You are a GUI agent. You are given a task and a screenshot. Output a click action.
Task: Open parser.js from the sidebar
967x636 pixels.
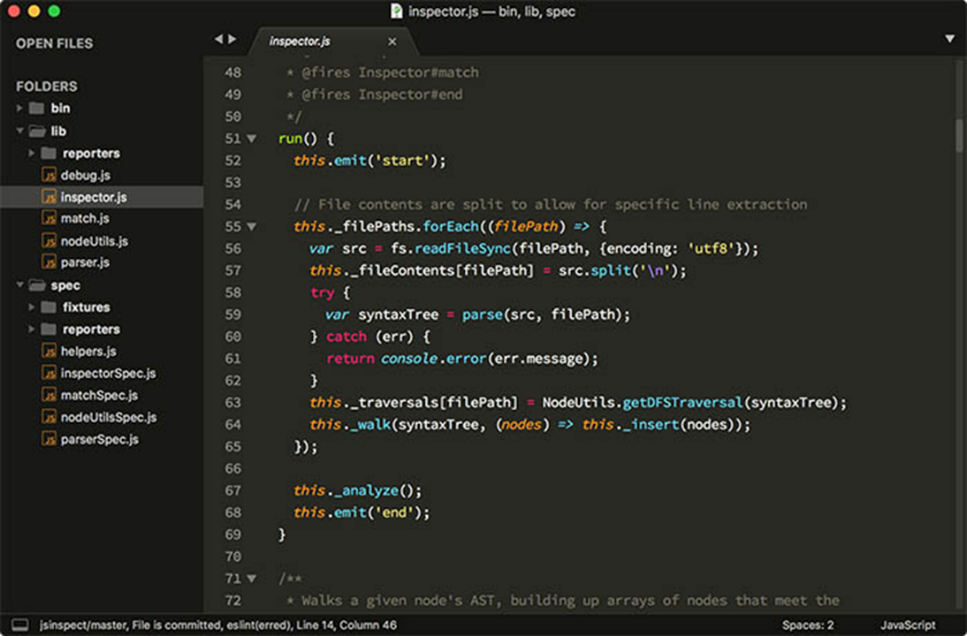coord(85,262)
